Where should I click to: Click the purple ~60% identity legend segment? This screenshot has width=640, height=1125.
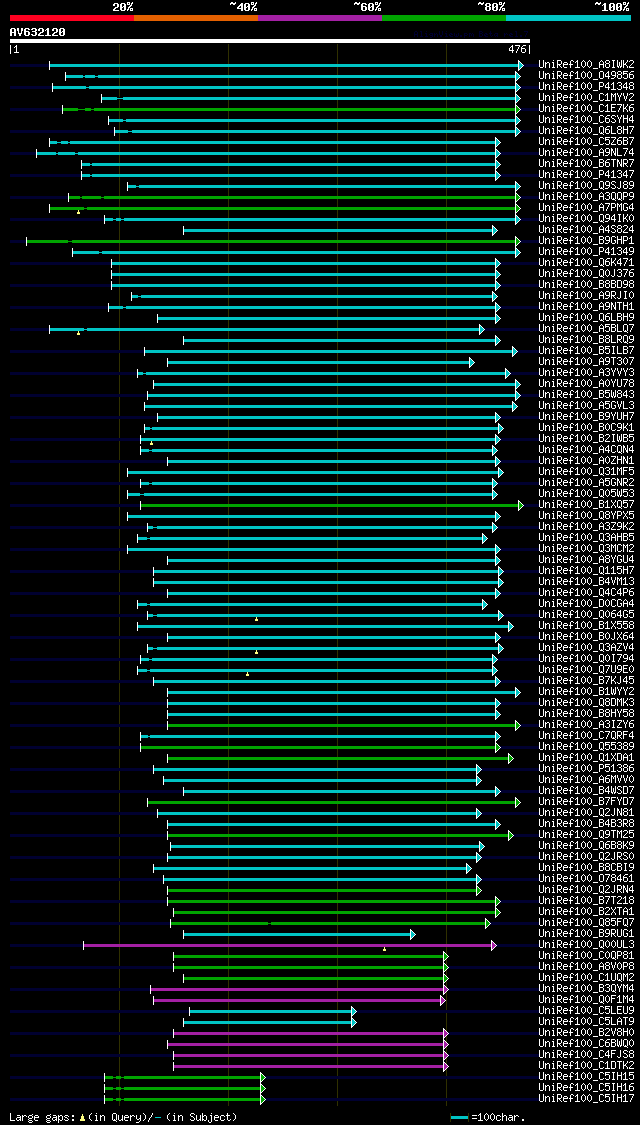[x=320, y=17]
